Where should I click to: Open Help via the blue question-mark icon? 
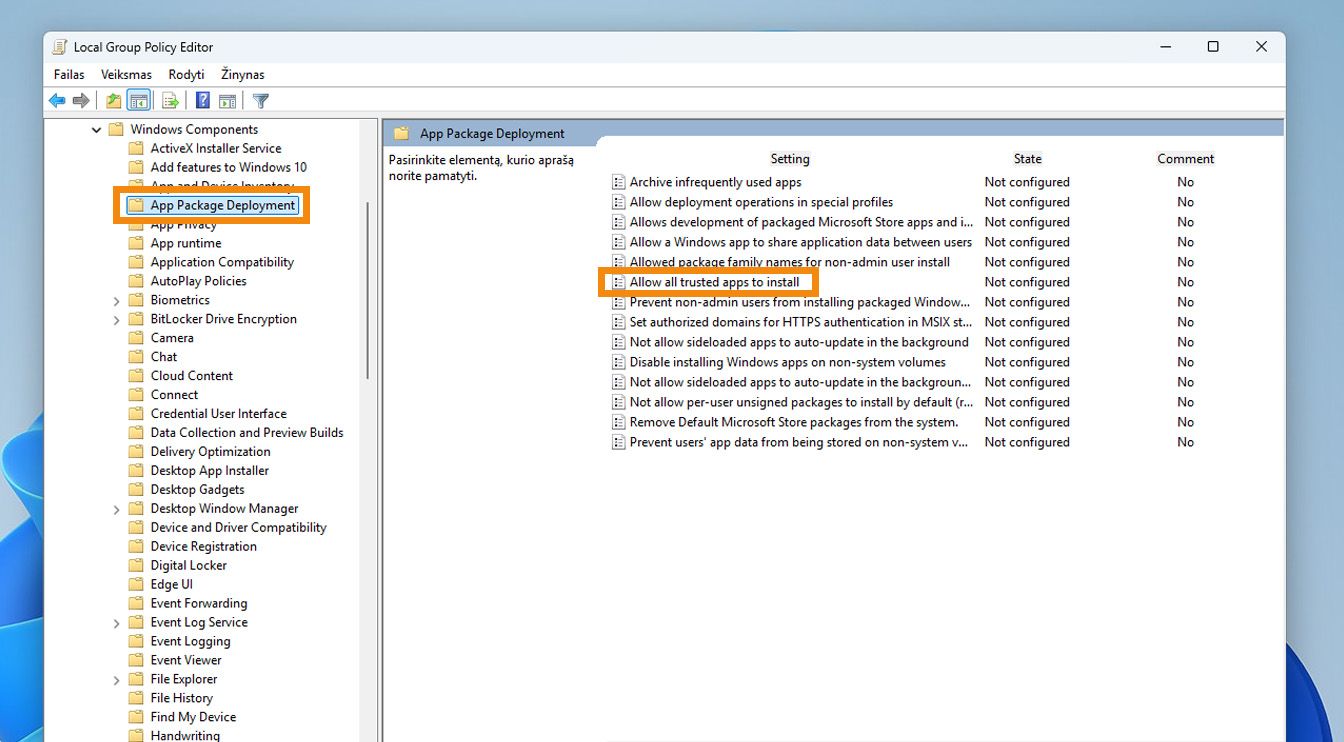point(203,101)
